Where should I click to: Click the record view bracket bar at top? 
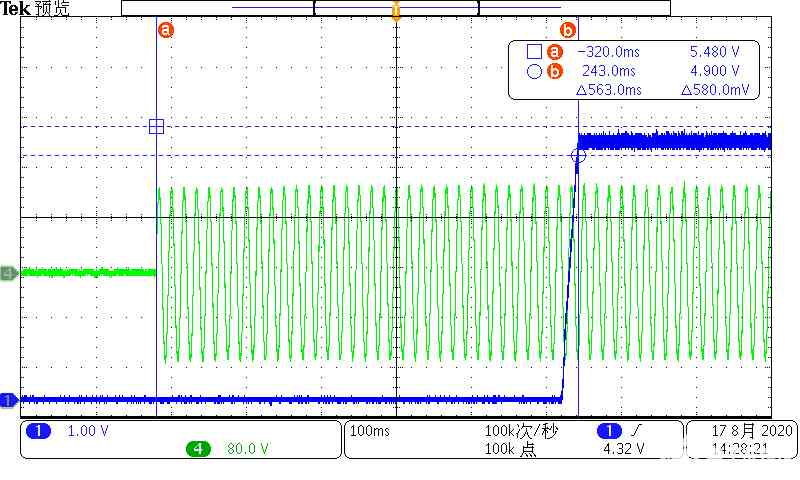(396, 8)
